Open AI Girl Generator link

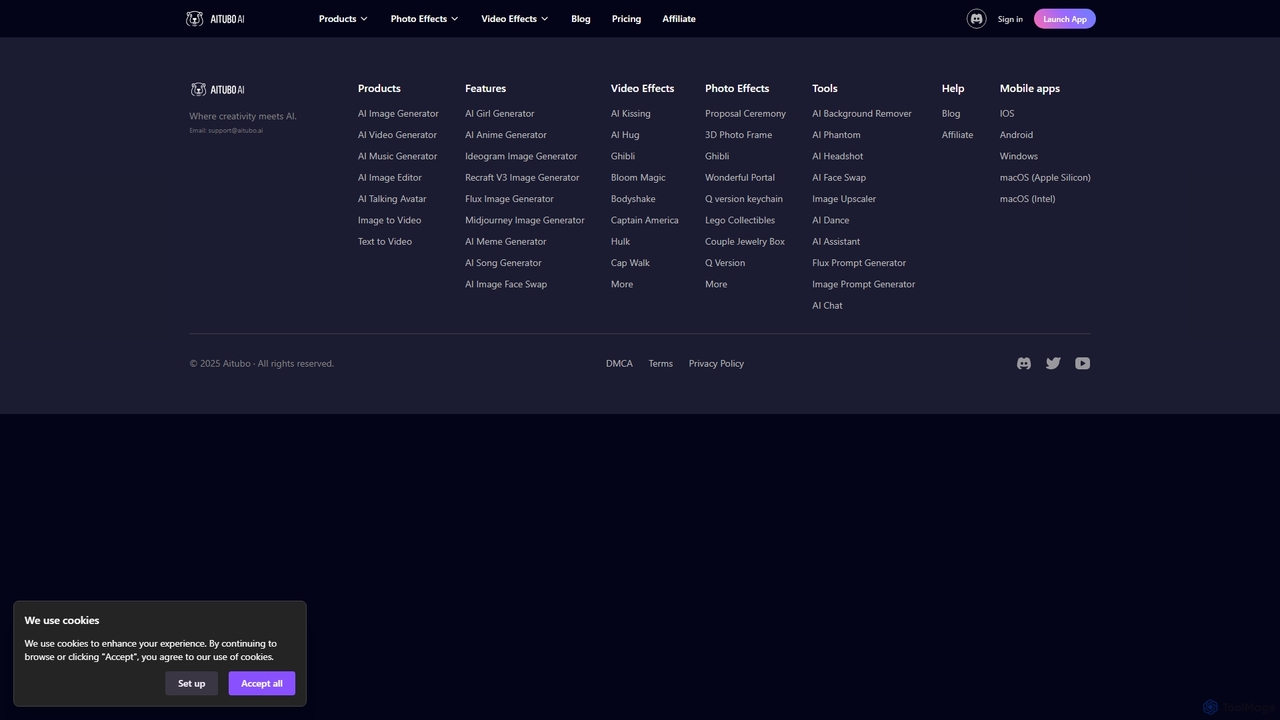coord(499,114)
